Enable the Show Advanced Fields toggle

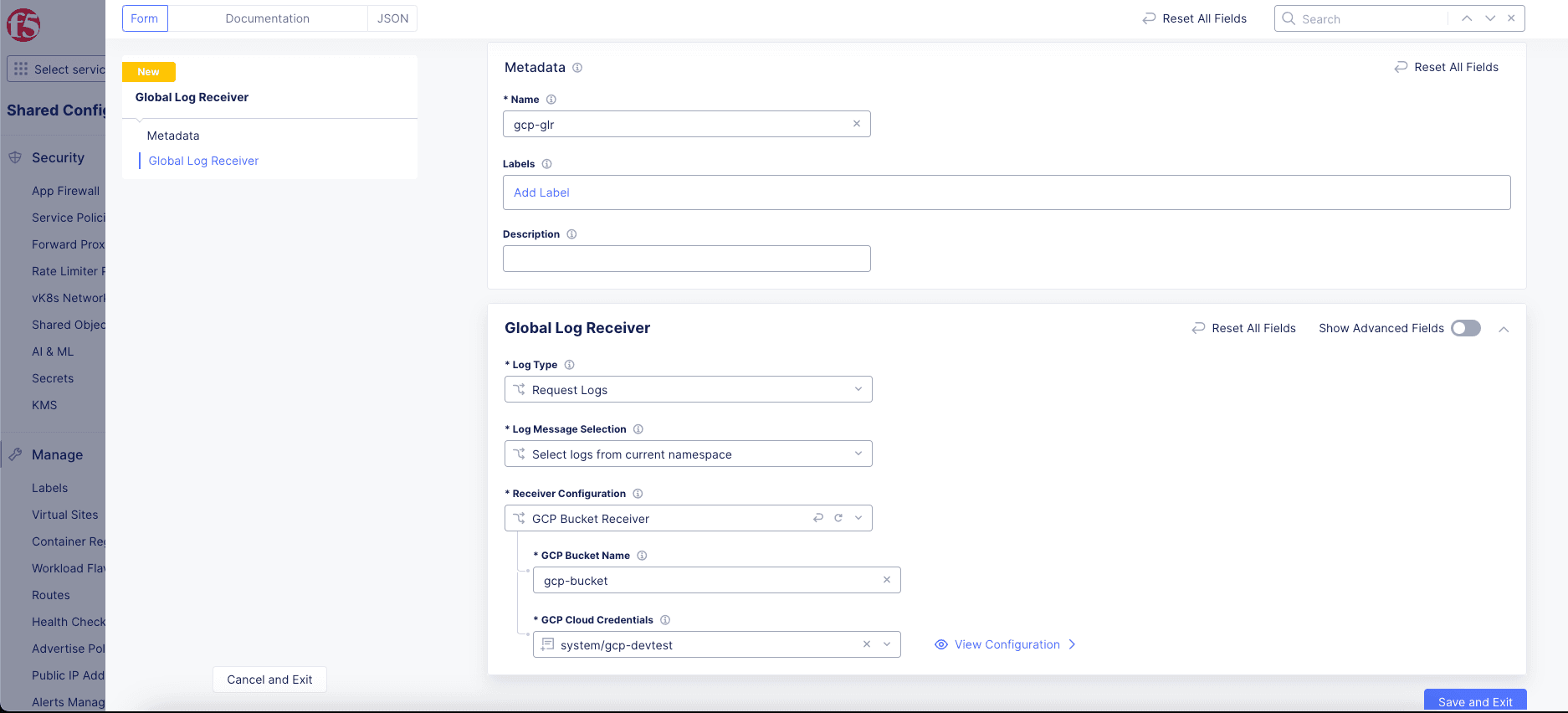[x=1465, y=328]
